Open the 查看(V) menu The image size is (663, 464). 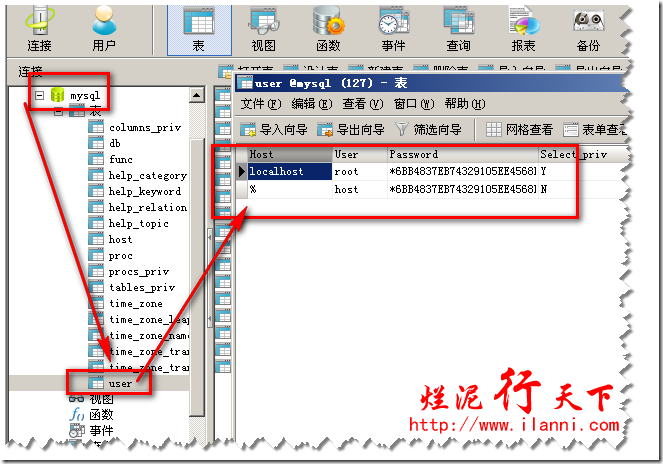tap(362, 104)
